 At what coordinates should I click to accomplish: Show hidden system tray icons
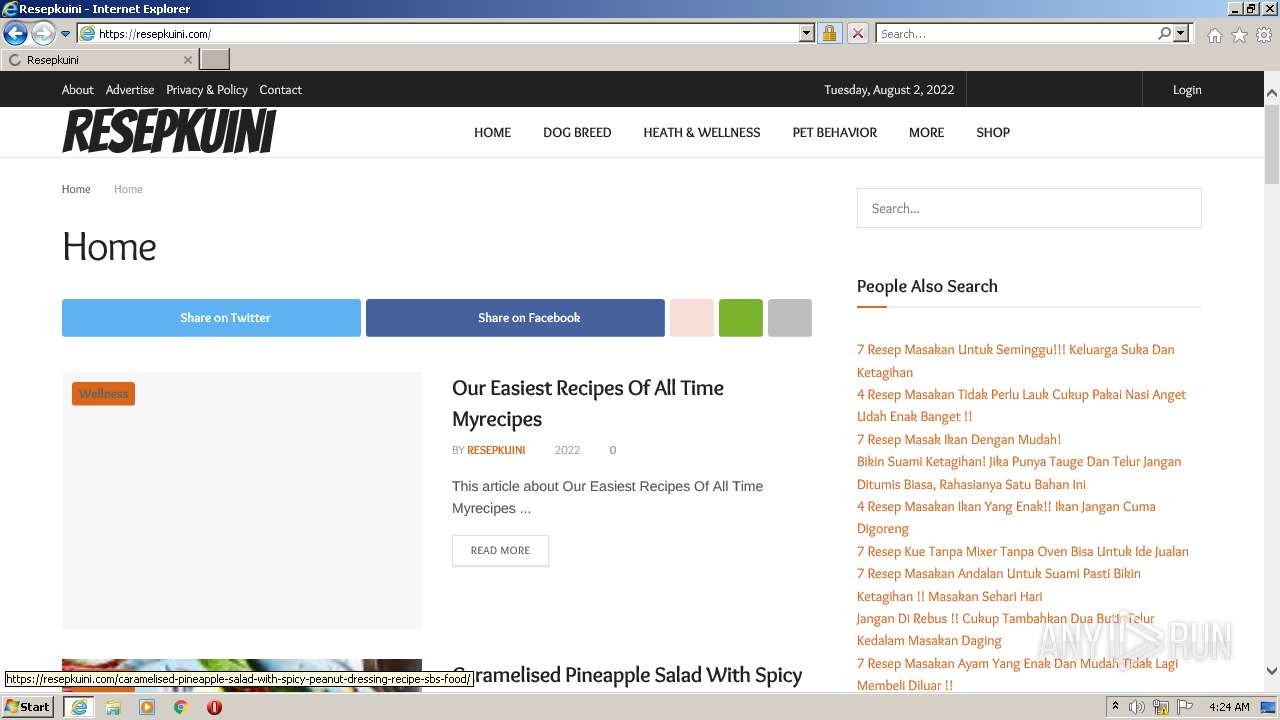[x=1116, y=707]
